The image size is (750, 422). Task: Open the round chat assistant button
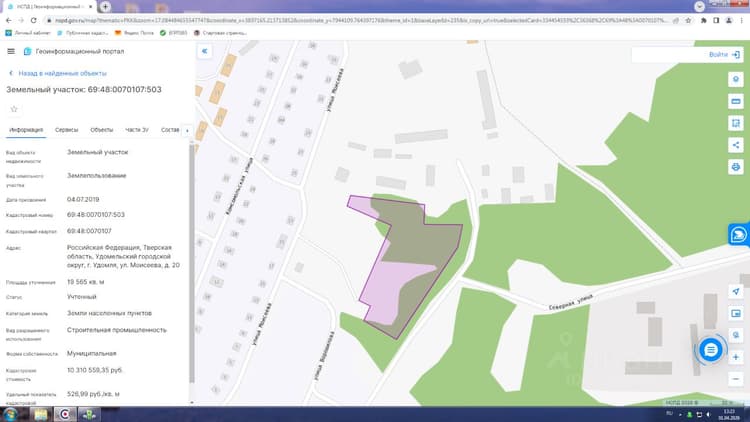(x=711, y=350)
